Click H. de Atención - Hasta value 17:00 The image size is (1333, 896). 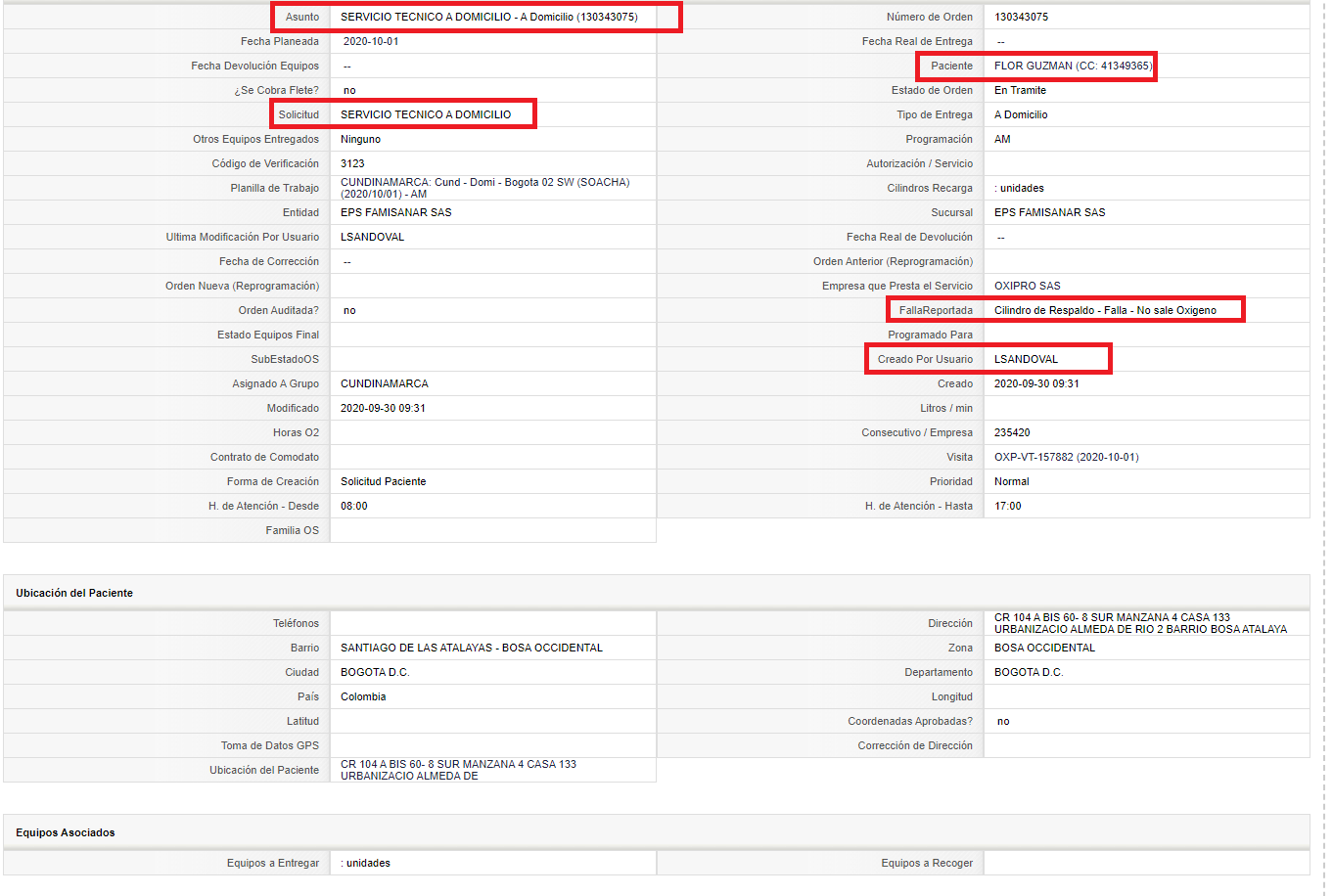(x=1008, y=506)
